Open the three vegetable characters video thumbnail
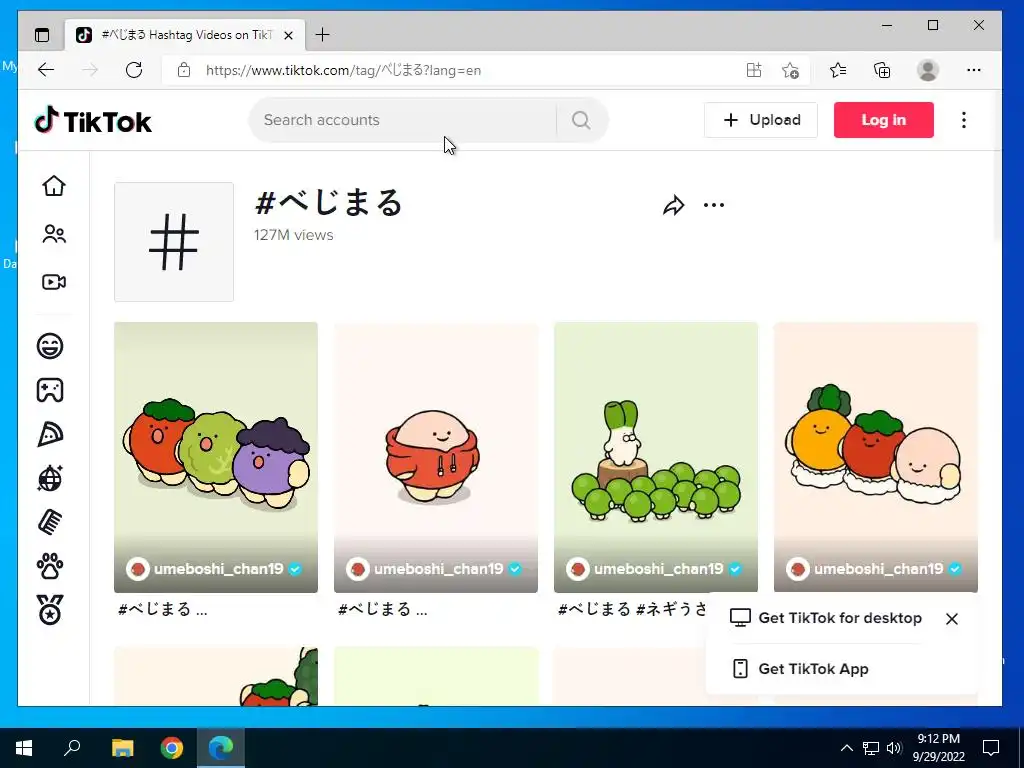This screenshot has width=1024, height=768. tap(216, 457)
